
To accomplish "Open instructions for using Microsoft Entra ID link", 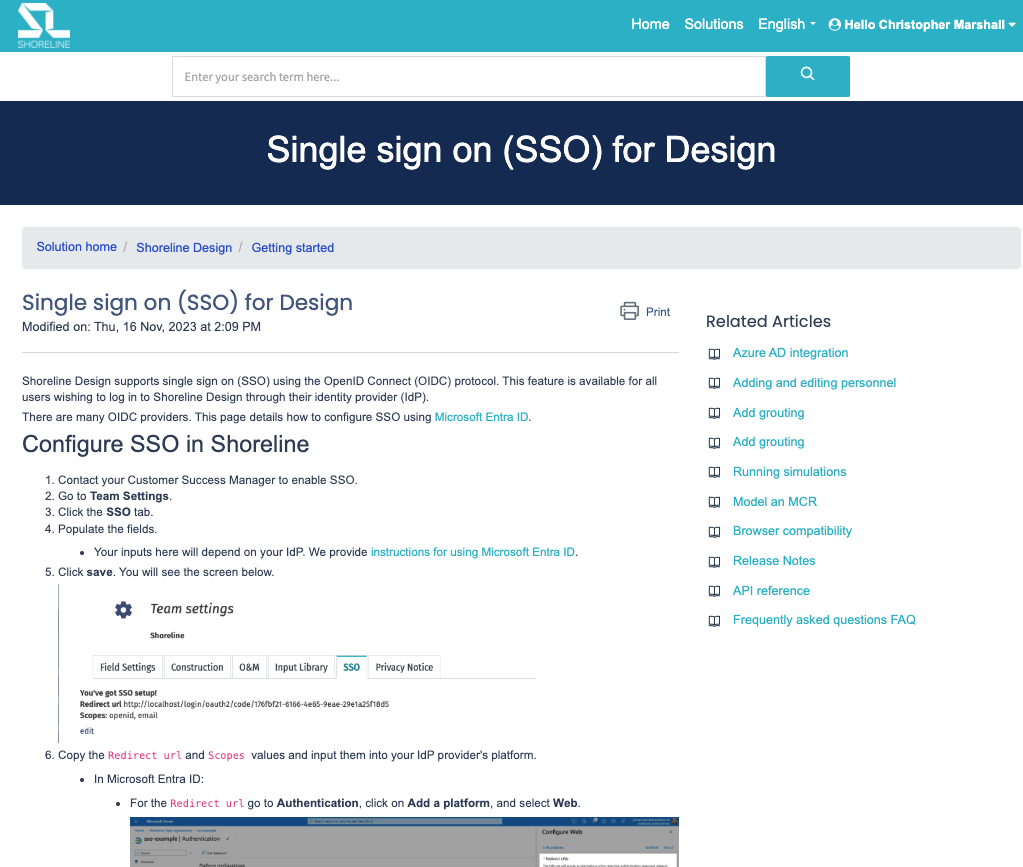I will click(x=472, y=552).
